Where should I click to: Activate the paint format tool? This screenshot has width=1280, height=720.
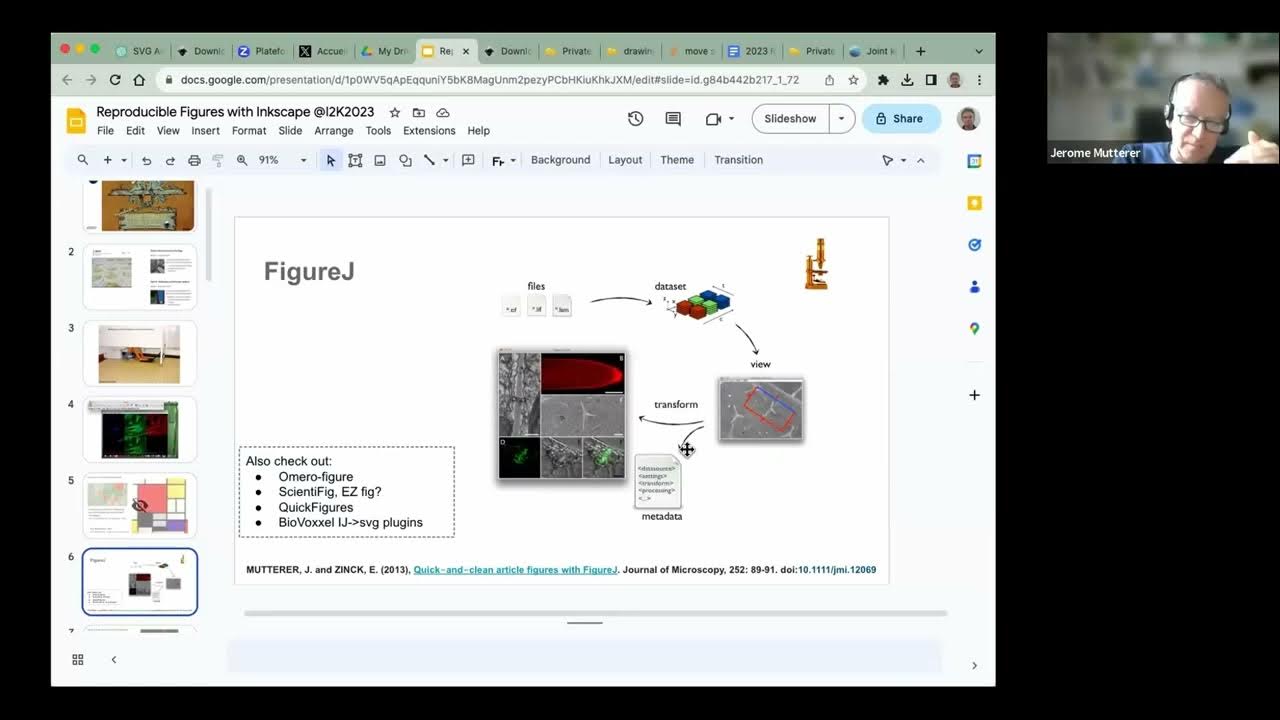[x=217, y=160]
